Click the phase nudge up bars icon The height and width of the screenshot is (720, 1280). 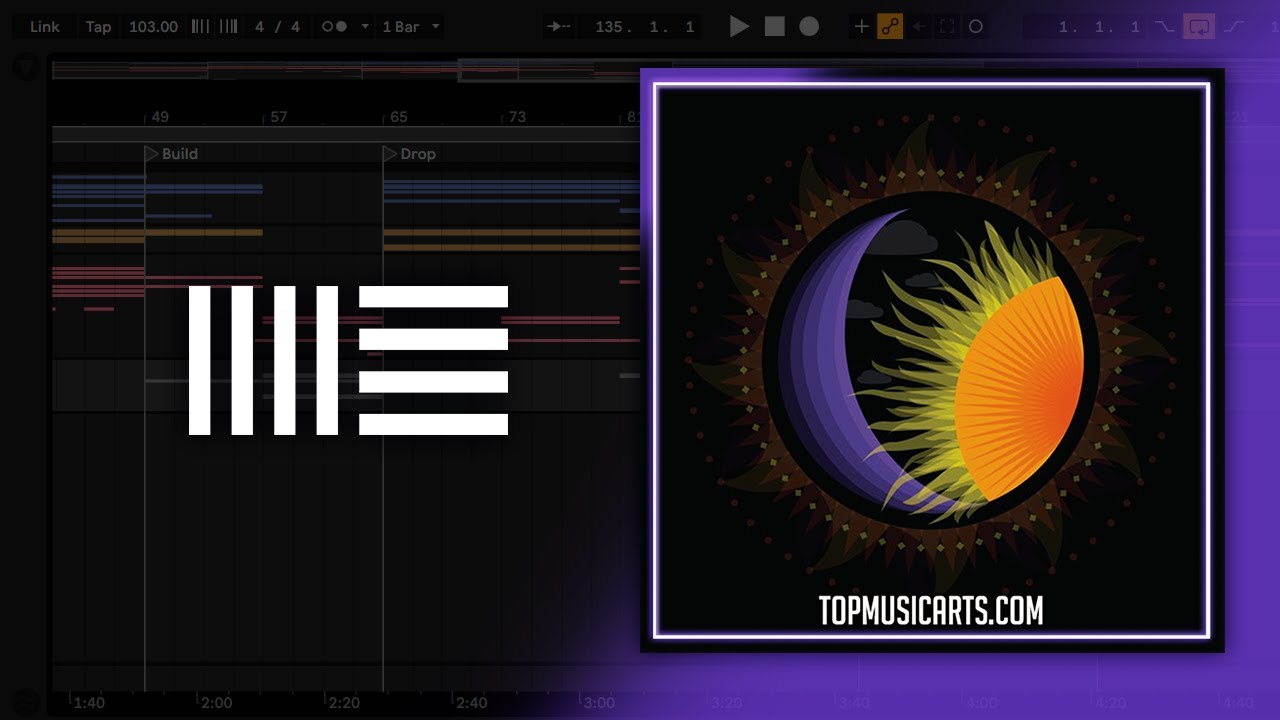[229, 27]
